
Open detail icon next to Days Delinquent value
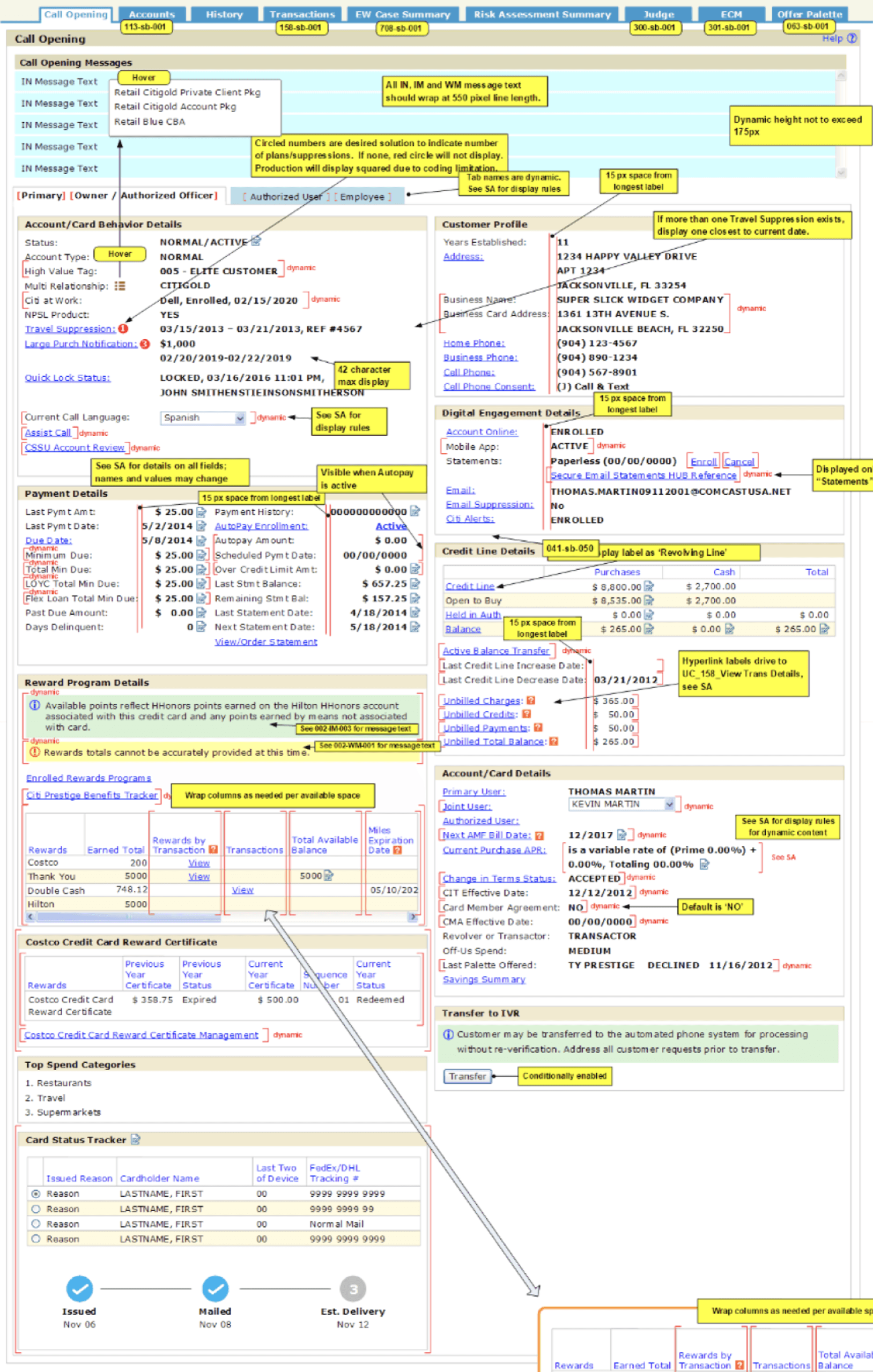201,627
